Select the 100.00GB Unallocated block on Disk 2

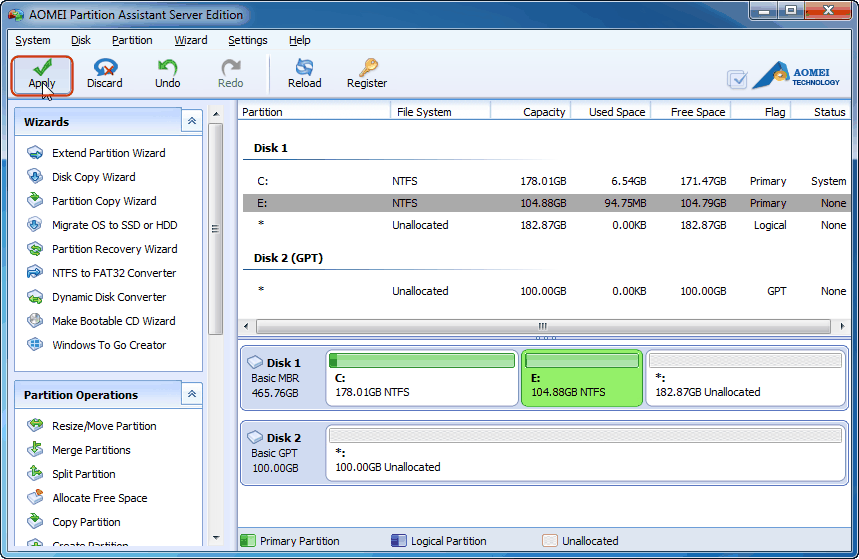(586, 453)
